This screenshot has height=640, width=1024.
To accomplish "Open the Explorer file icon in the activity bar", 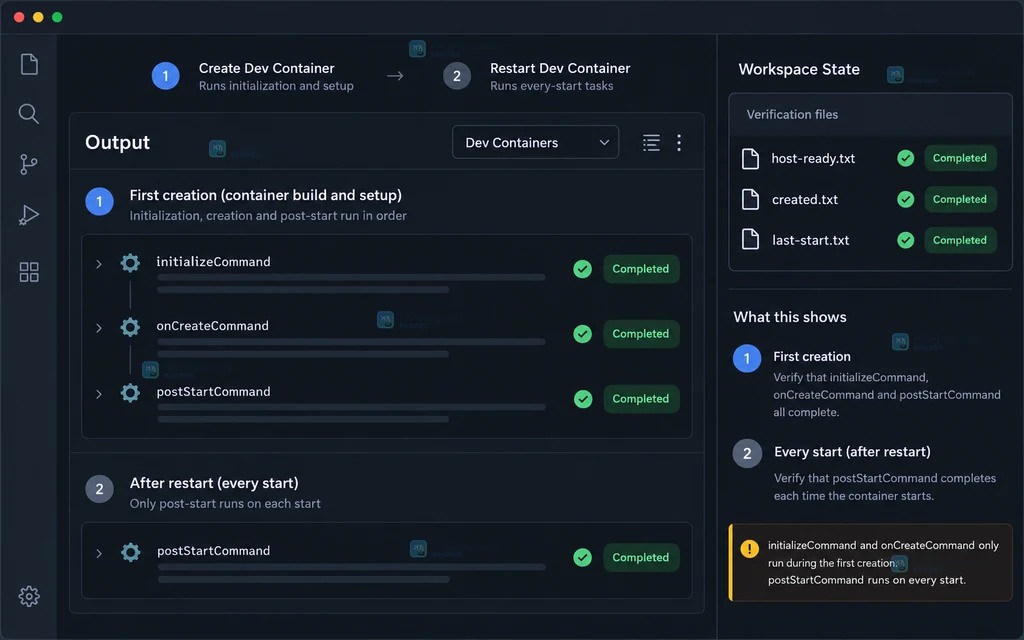I will coord(29,65).
